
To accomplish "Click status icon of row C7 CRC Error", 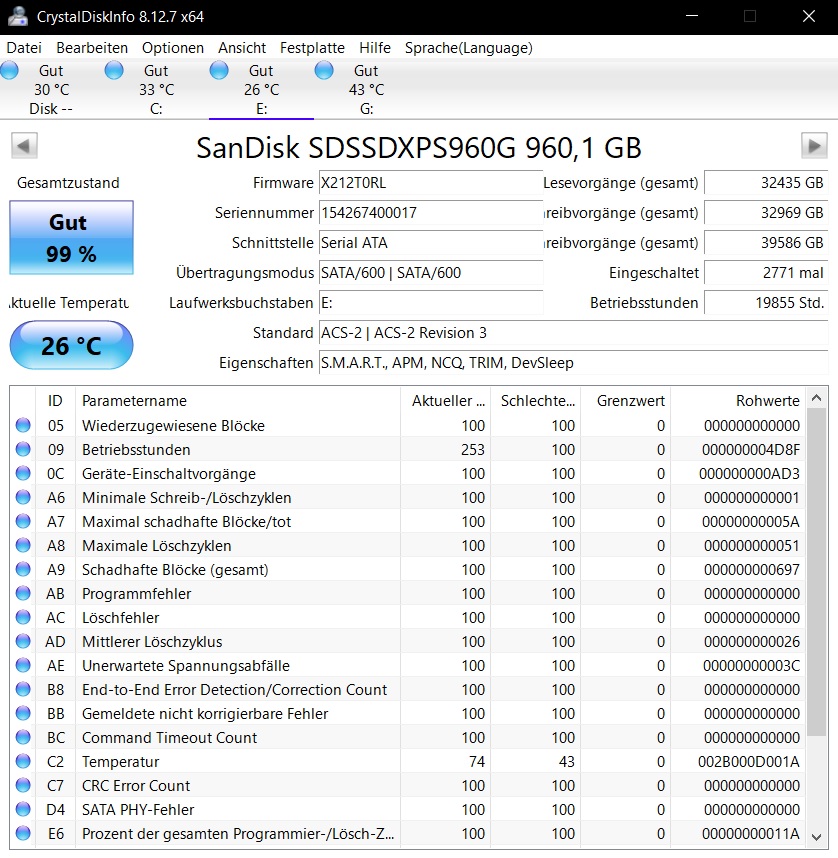I will (x=23, y=785).
